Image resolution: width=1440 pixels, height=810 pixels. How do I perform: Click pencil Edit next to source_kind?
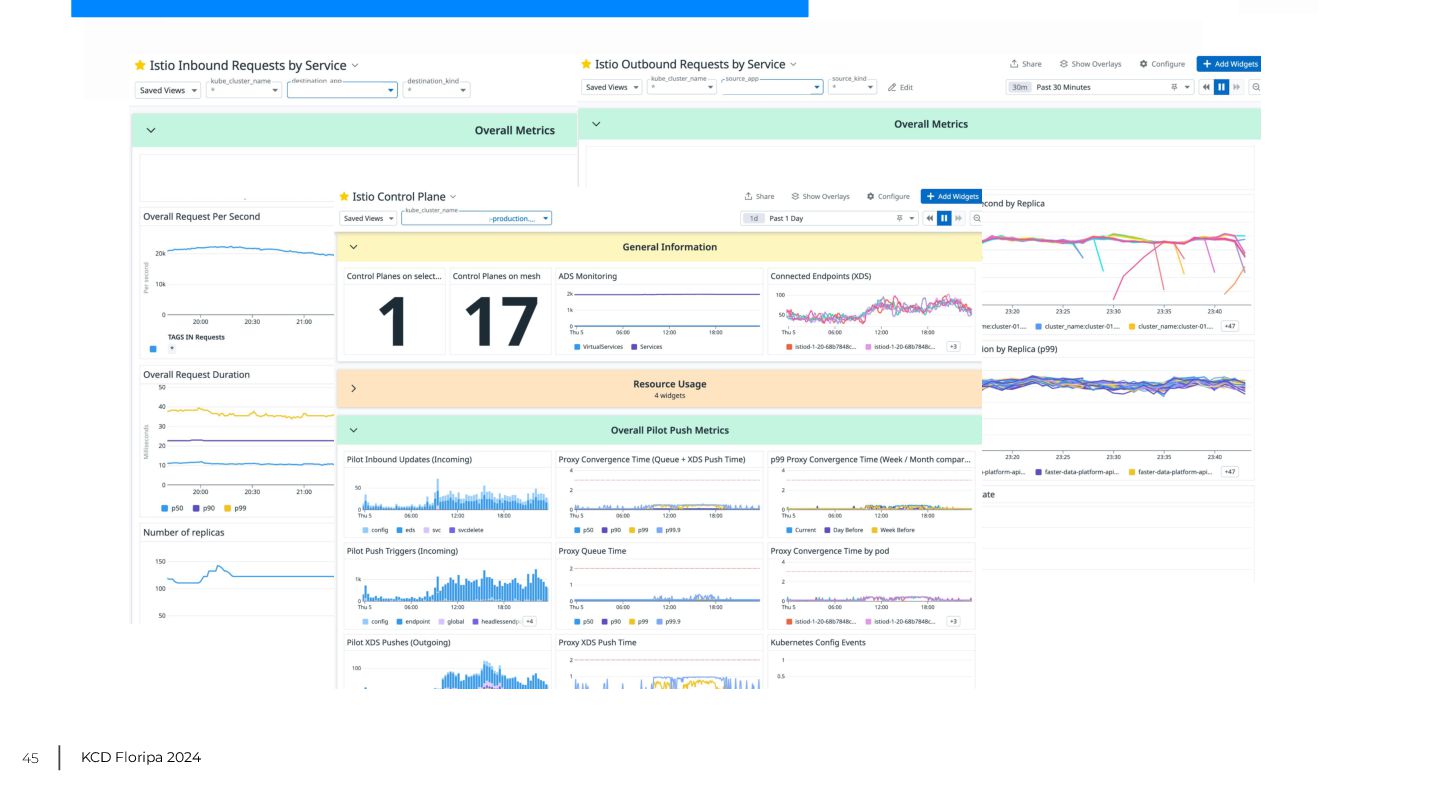[x=900, y=87]
